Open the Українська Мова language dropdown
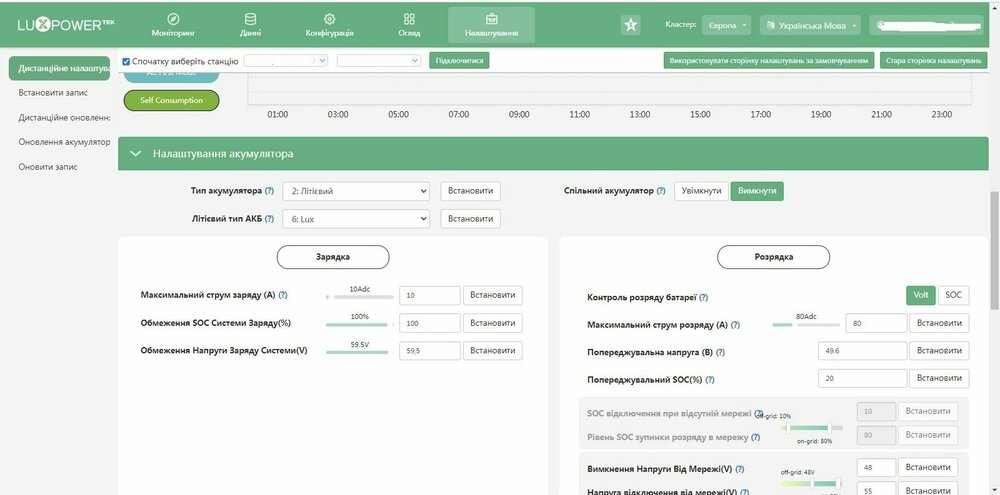 point(811,26)
